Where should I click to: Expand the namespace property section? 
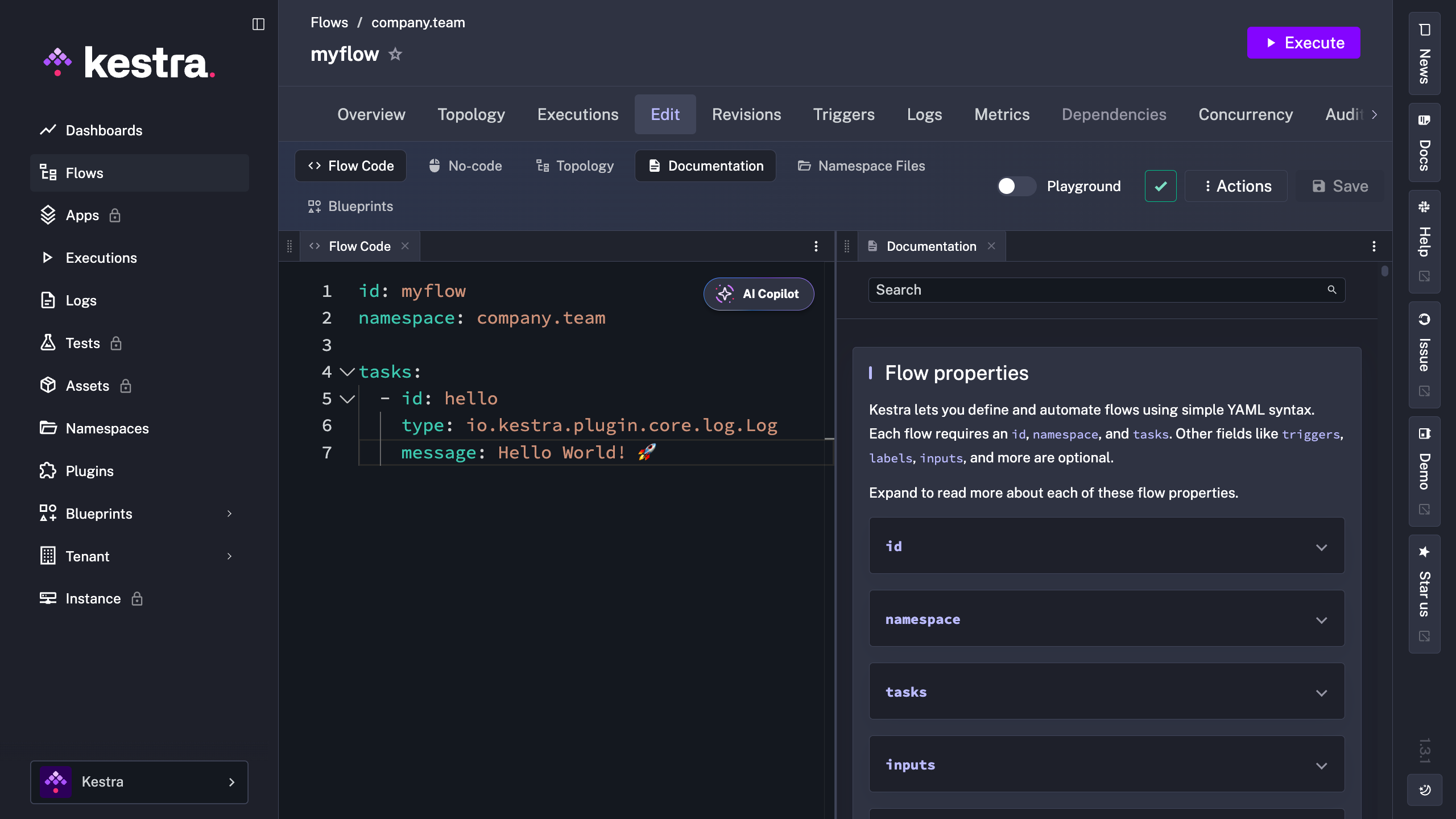pyautogui.click(x=1321, y=619)
